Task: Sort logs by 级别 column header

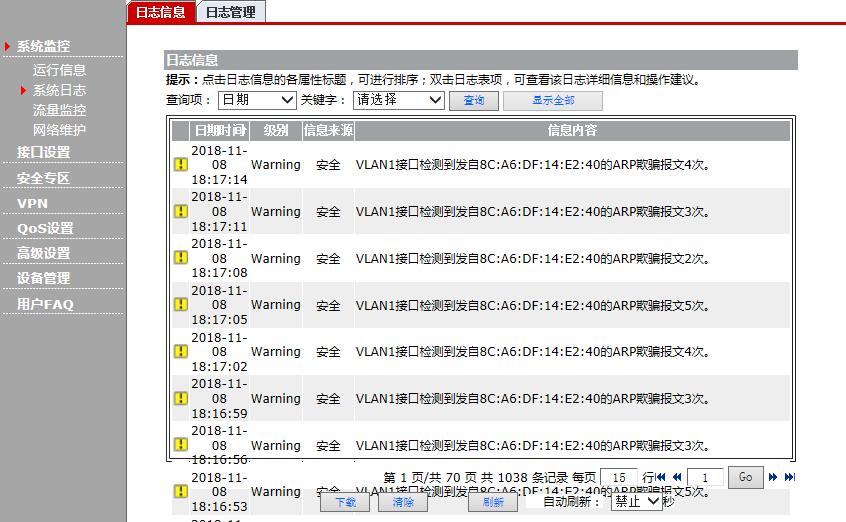Action: 276,131
